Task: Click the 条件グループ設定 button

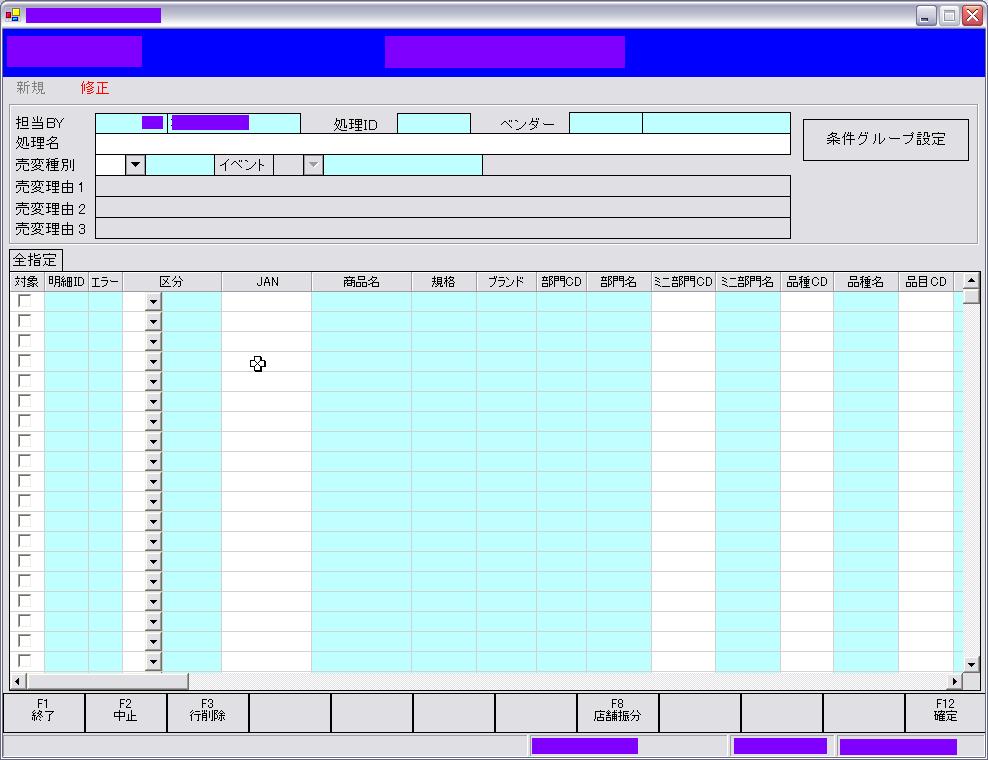Action: [885, 139]
